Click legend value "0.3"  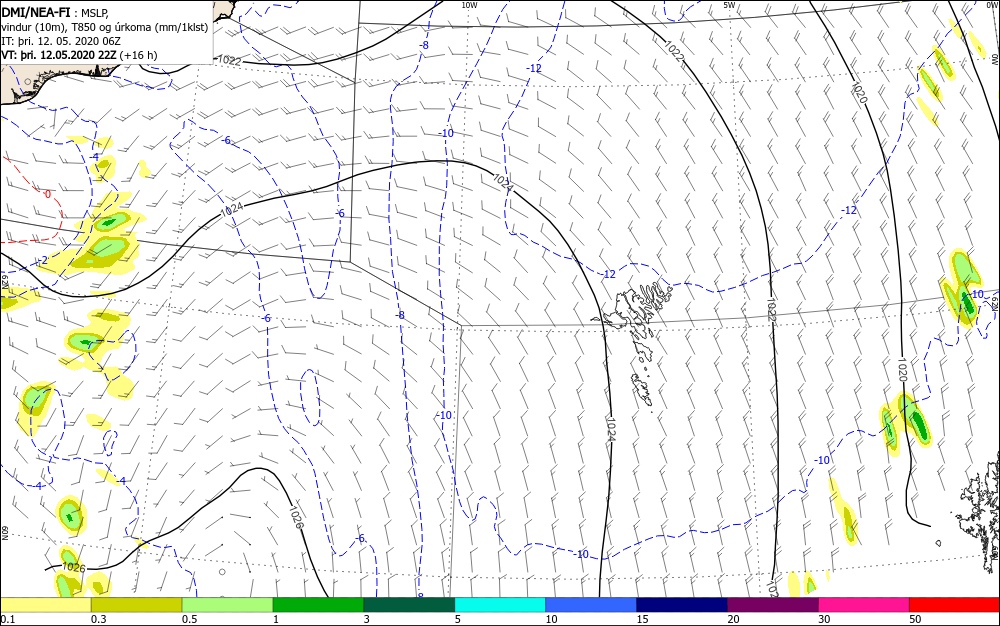click(x=99, y=619)
